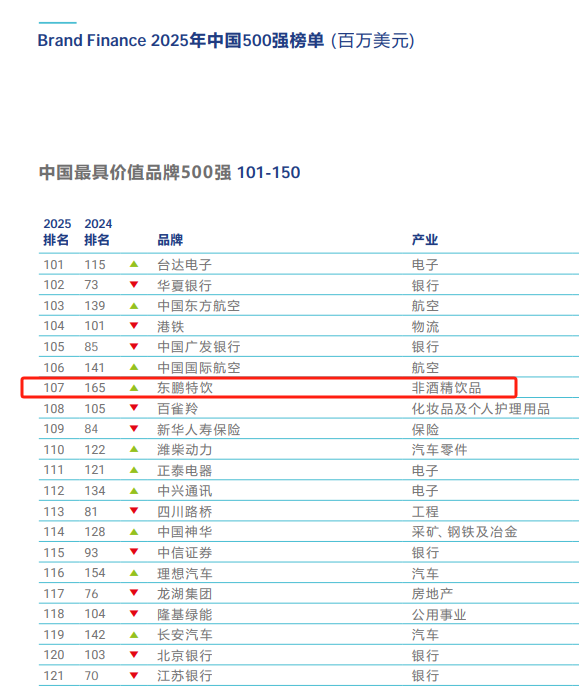This screenshot has height=689, width=579.
Task: Select the brand name 新华人寿保险
Action: [x=199, y=429]
